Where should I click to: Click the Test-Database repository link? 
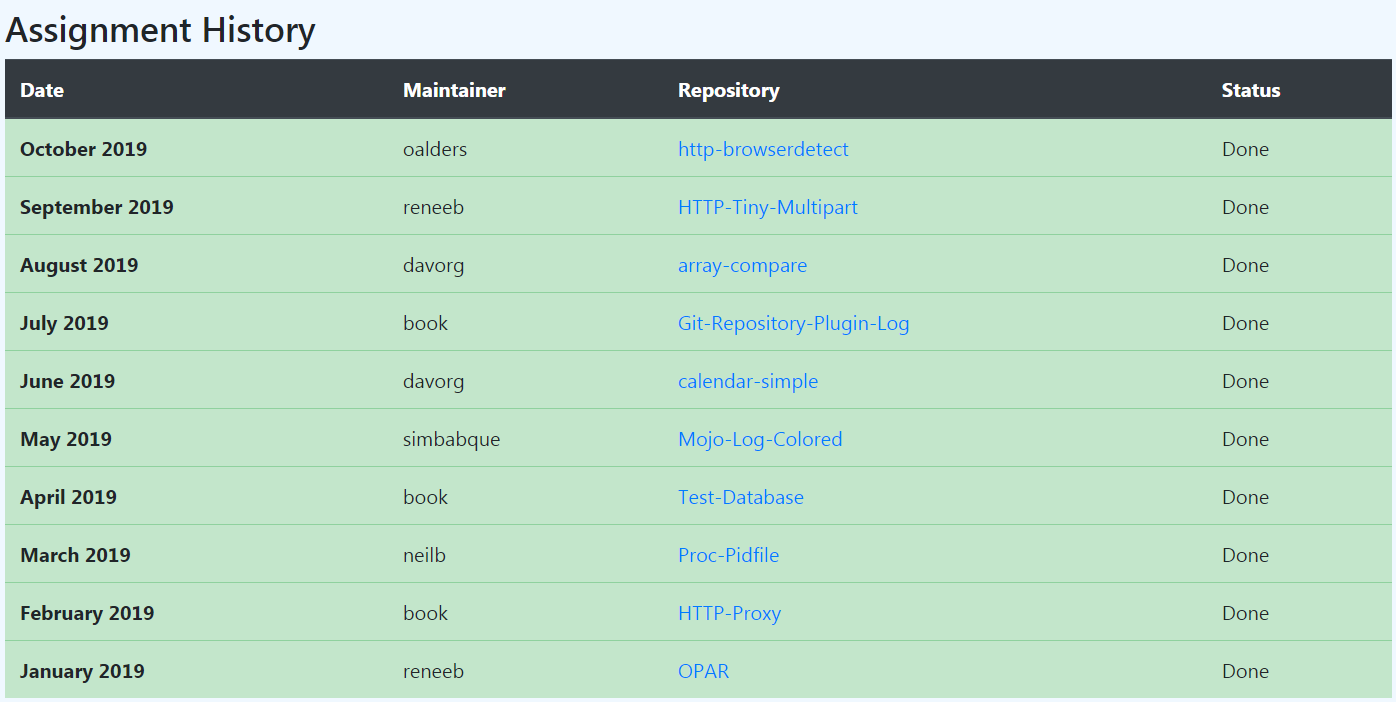(741, 497)
